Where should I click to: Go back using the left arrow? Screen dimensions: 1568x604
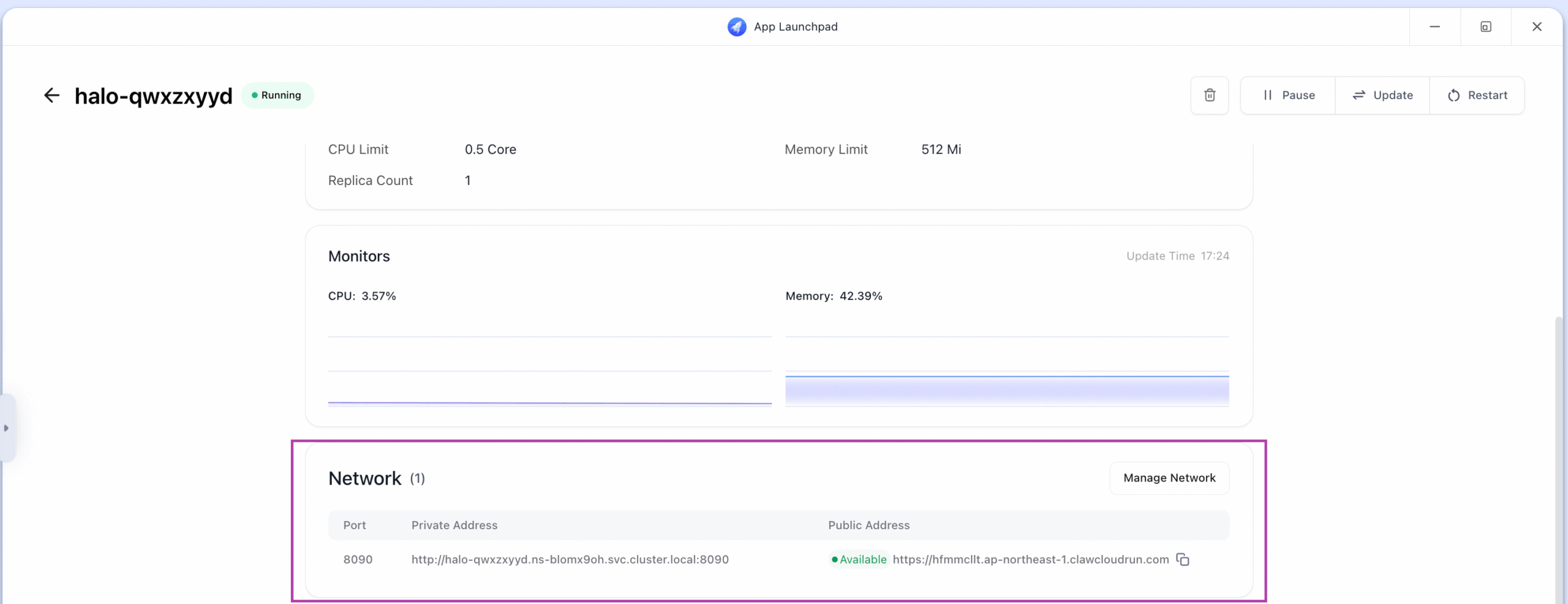click(x=51, y=95)
